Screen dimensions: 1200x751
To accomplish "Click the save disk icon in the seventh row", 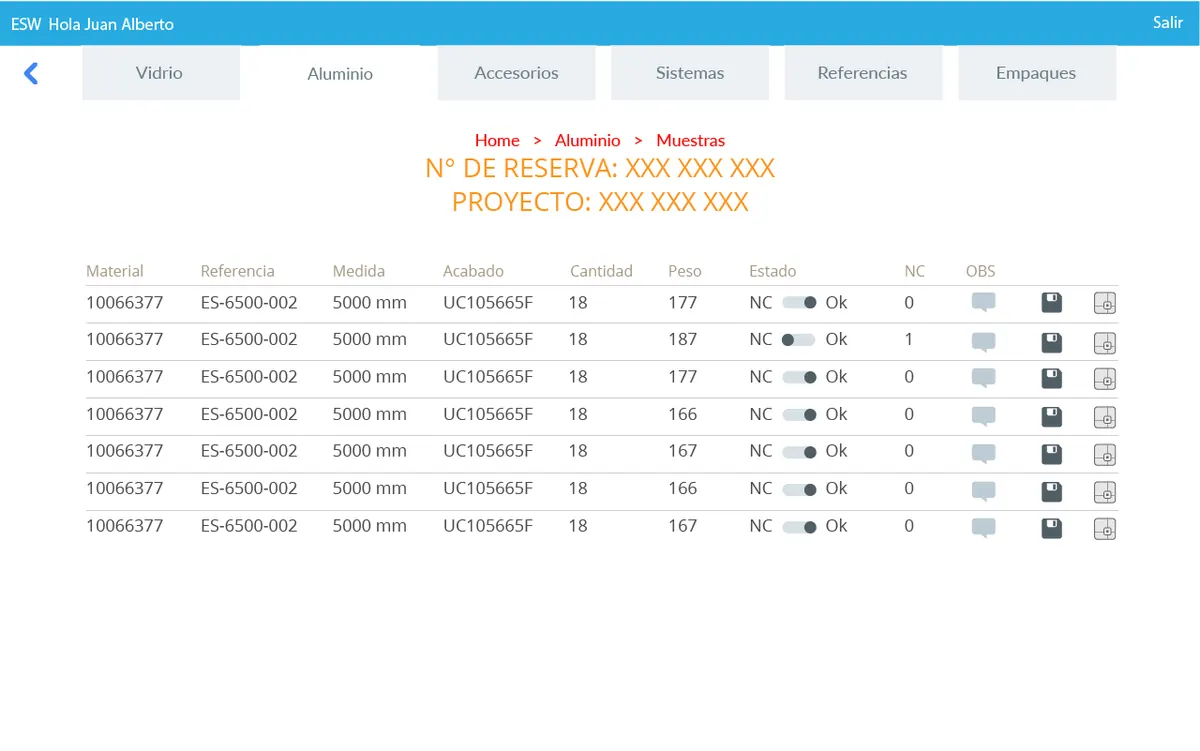I will pyautogui.click(x=1052, y=528).
